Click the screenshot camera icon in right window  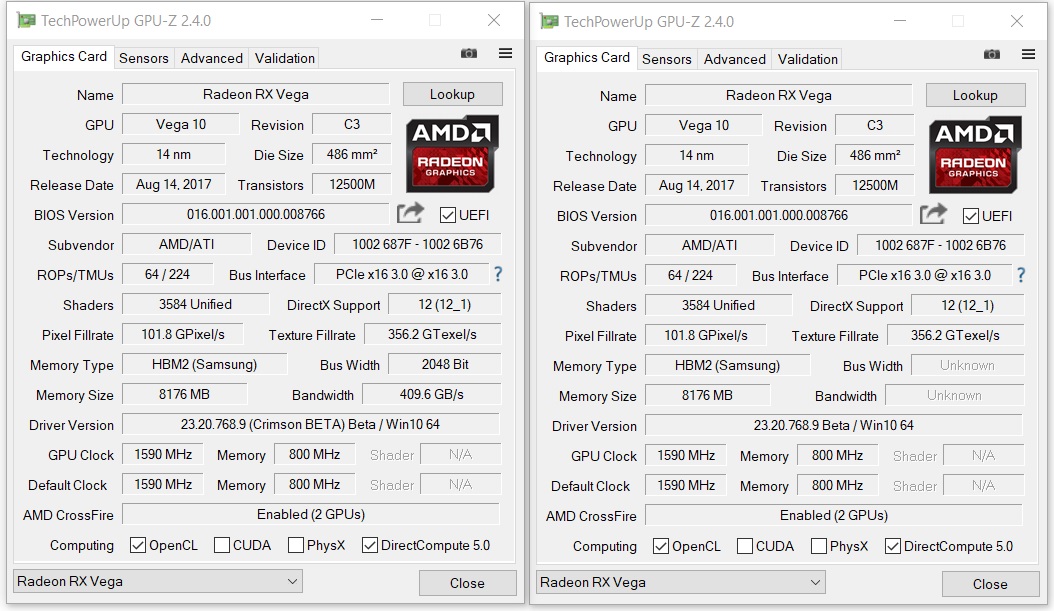991,54
